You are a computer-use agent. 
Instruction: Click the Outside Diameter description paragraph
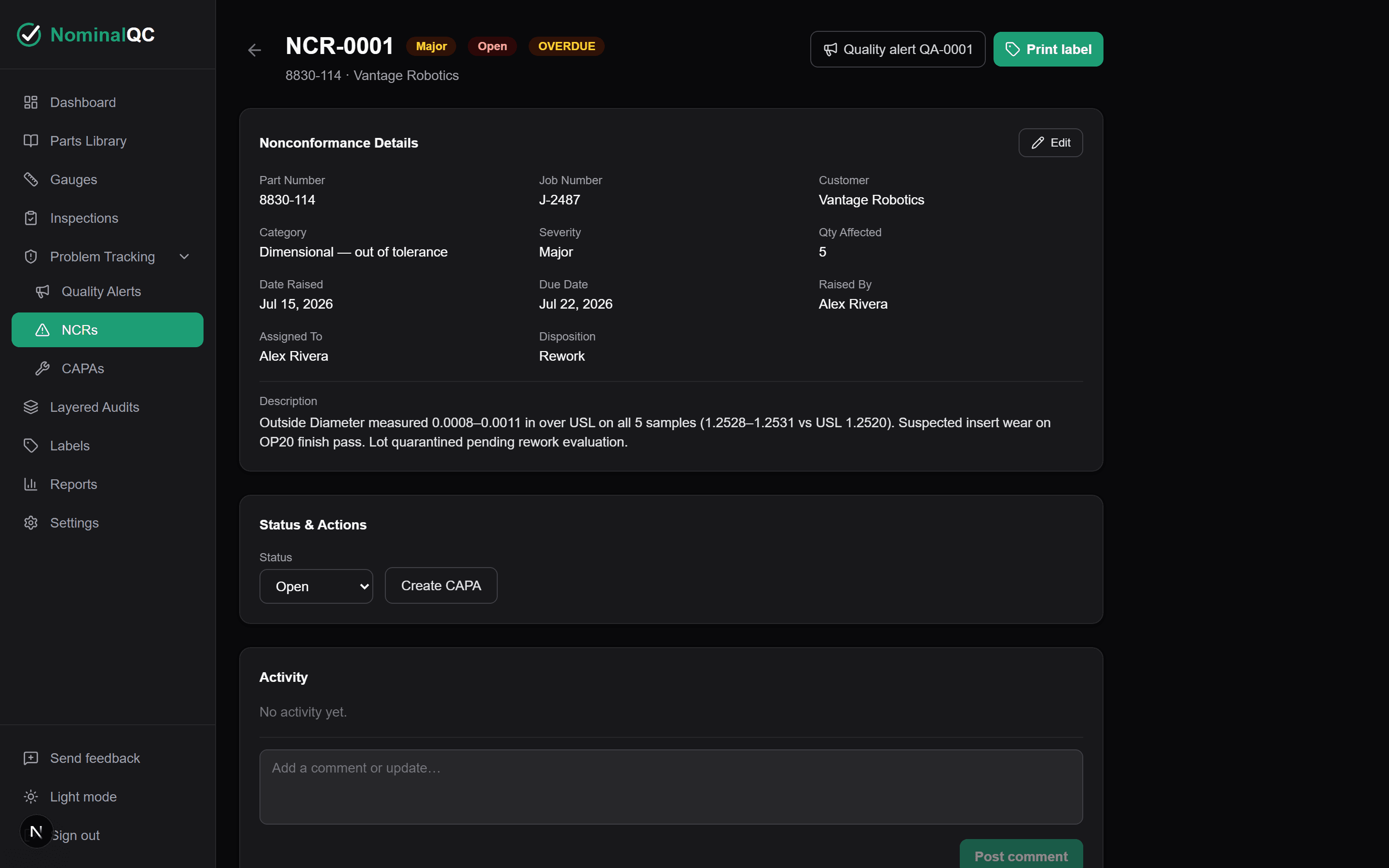pos(655,432)
